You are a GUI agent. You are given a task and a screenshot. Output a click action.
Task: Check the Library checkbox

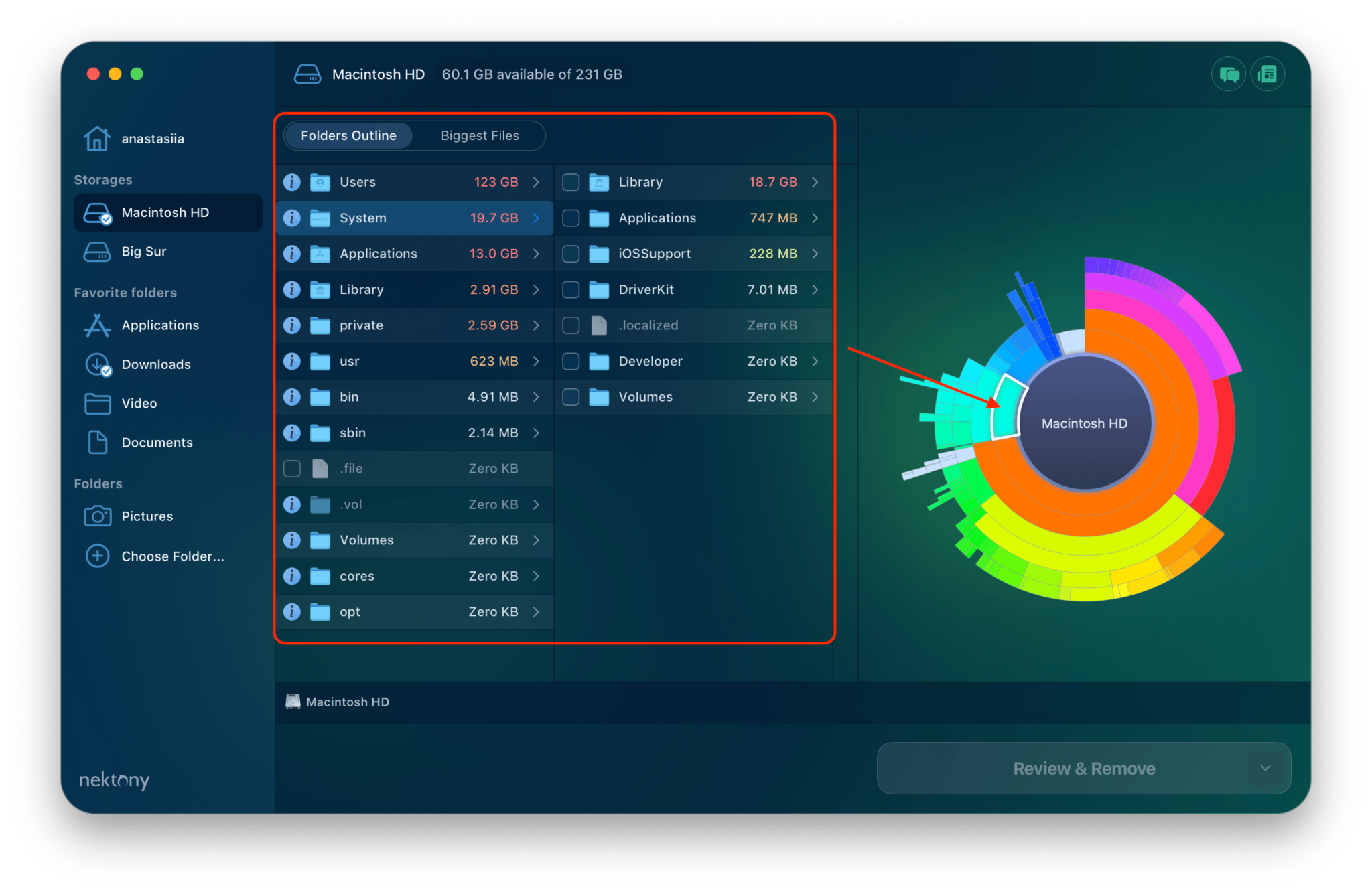tap(570, 181)
